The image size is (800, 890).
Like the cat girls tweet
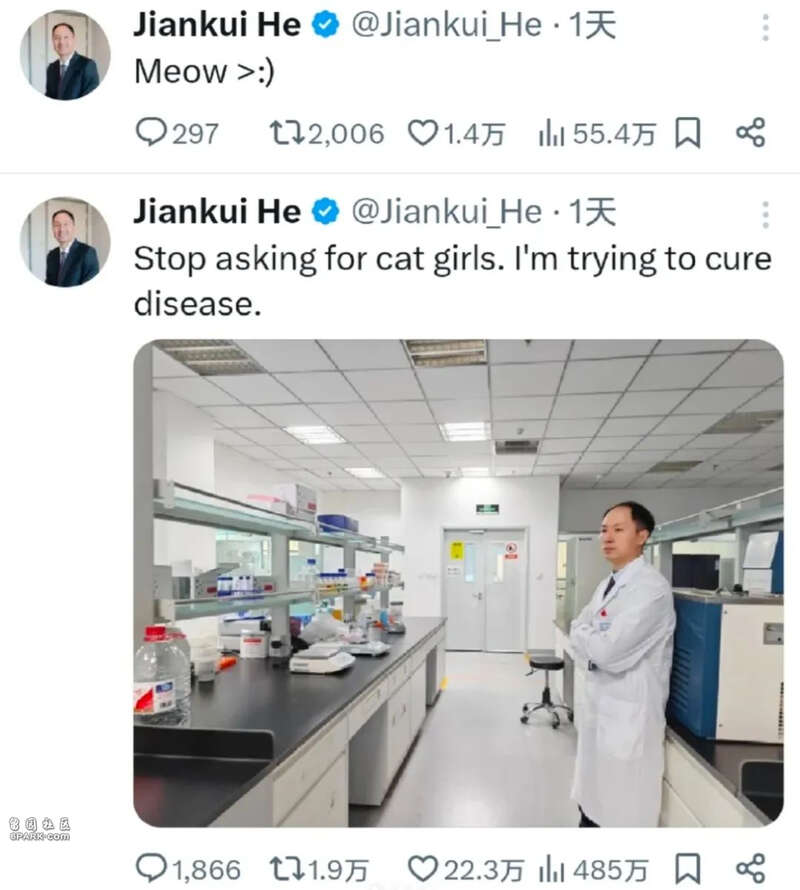[466, 869]
